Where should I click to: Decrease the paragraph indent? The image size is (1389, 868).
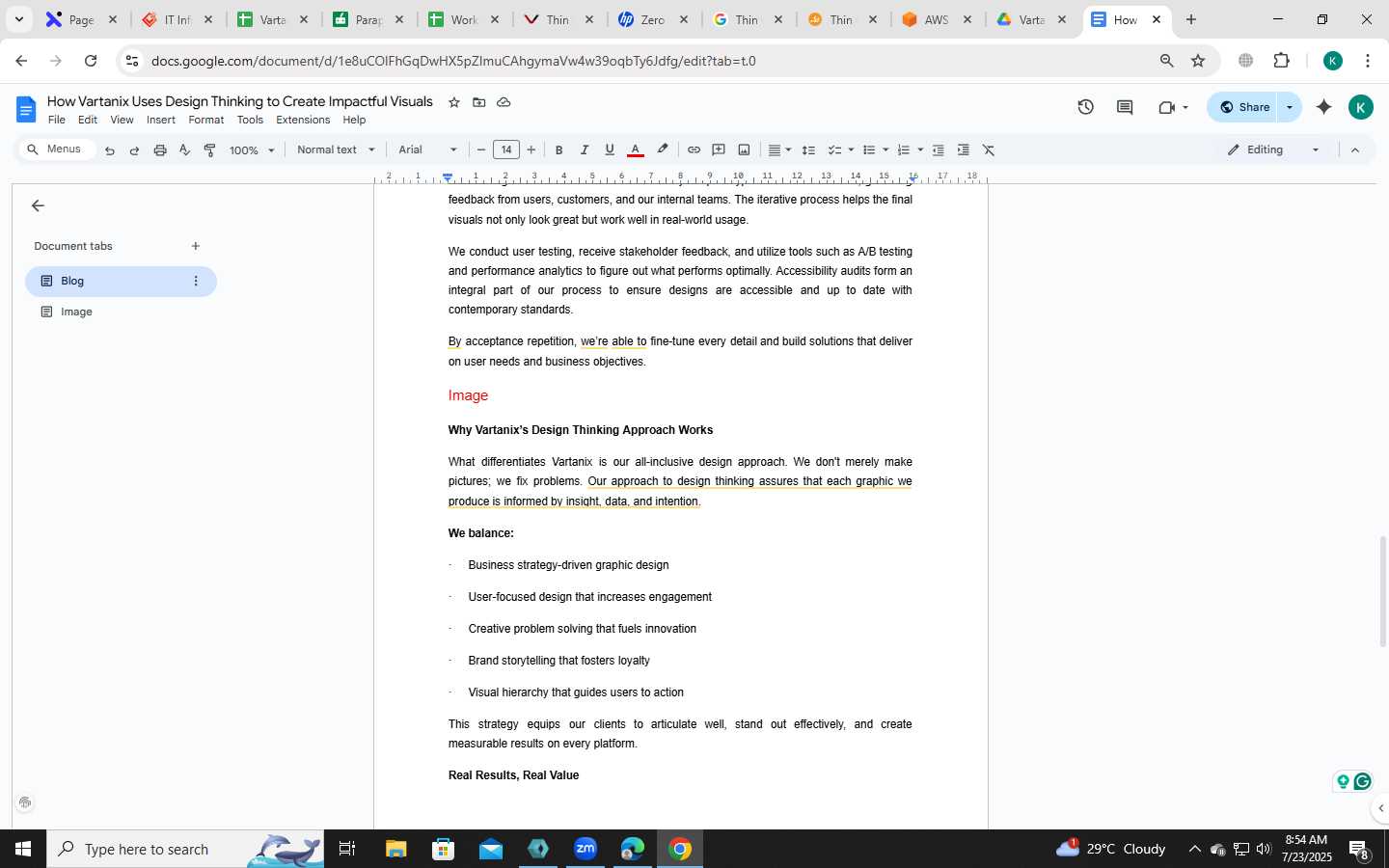tap(938, 150)
